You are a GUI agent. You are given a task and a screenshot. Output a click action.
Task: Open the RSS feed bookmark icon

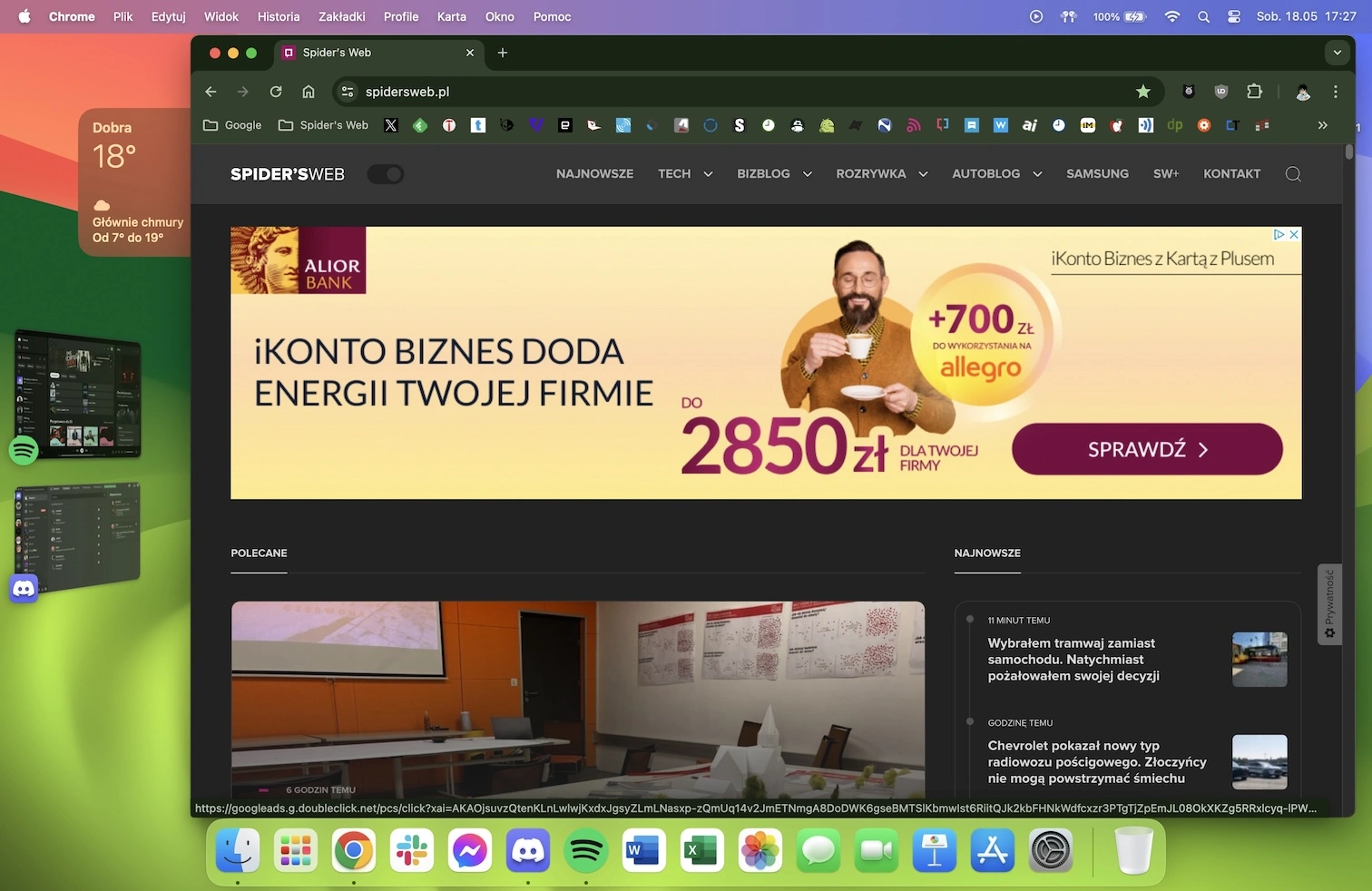point(914,125)
